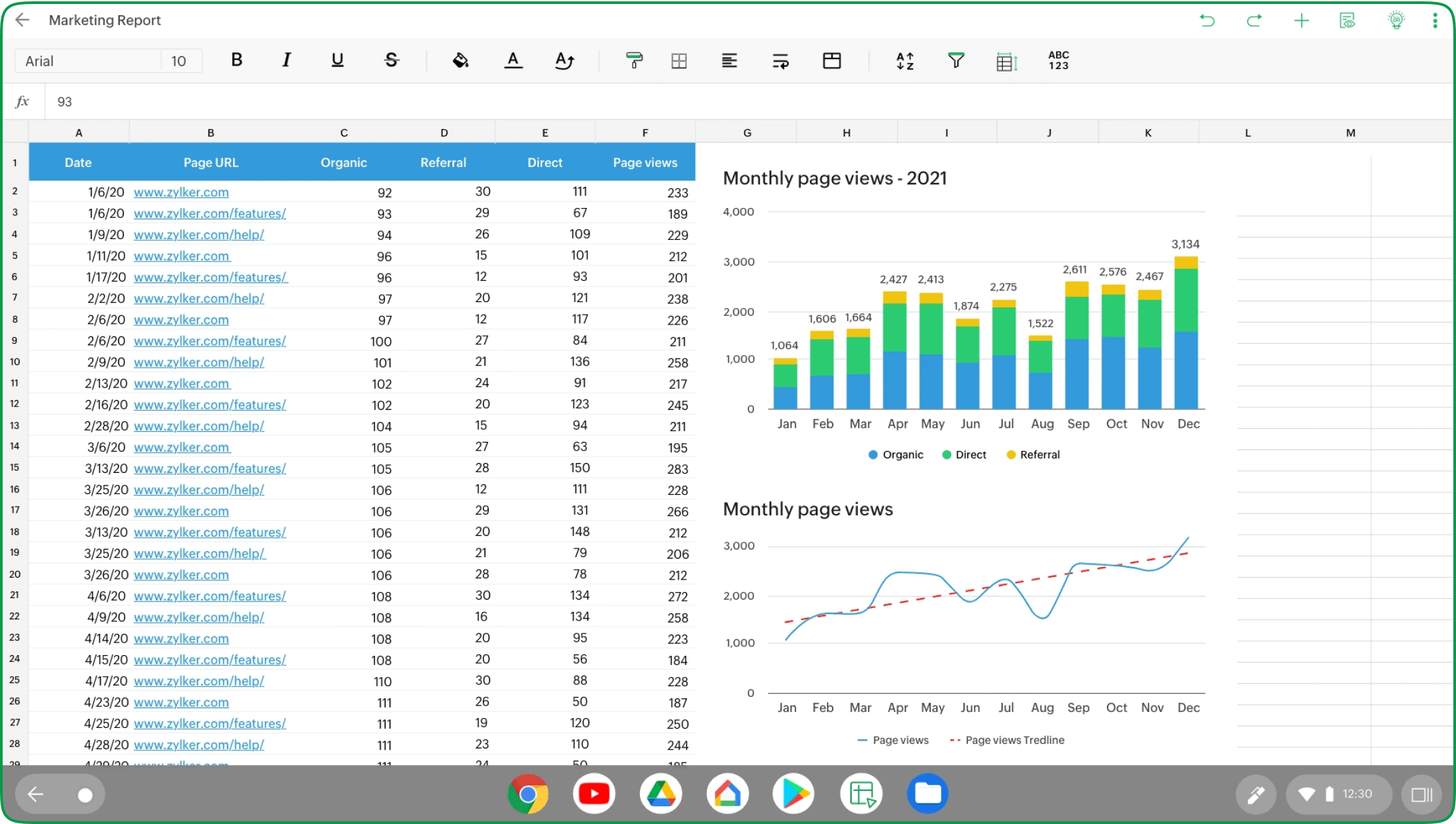The height and width of the screenshot is (824, 1456).
Task: Adjust row and column dimensions
Action: 1006,60
